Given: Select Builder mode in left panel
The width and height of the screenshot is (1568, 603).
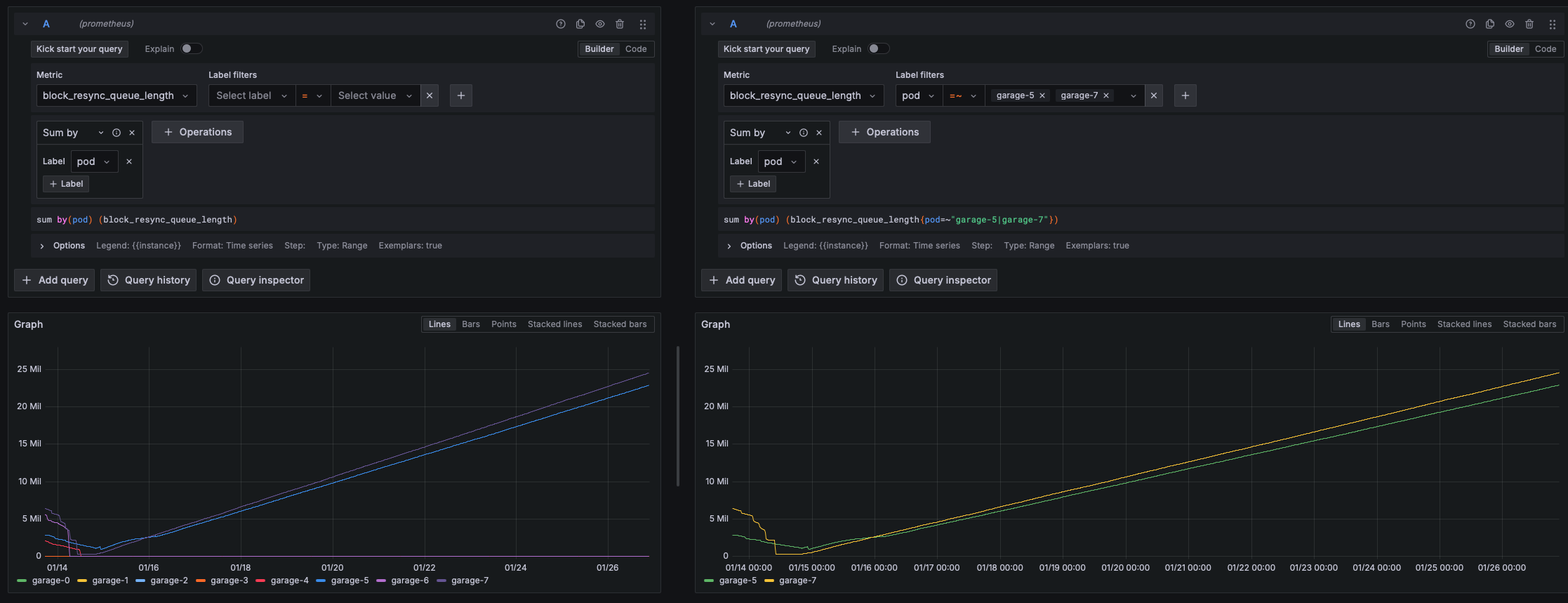Looking at the screenshot, I should (599, 49).
